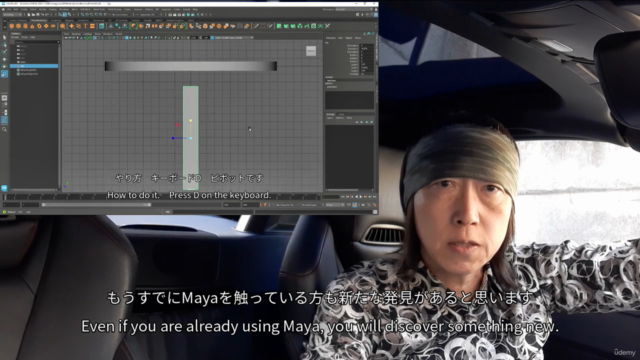The width and height of the screenshot is (640, 360).
Task: Click the Translate X value field
Action: coord(367,45)
